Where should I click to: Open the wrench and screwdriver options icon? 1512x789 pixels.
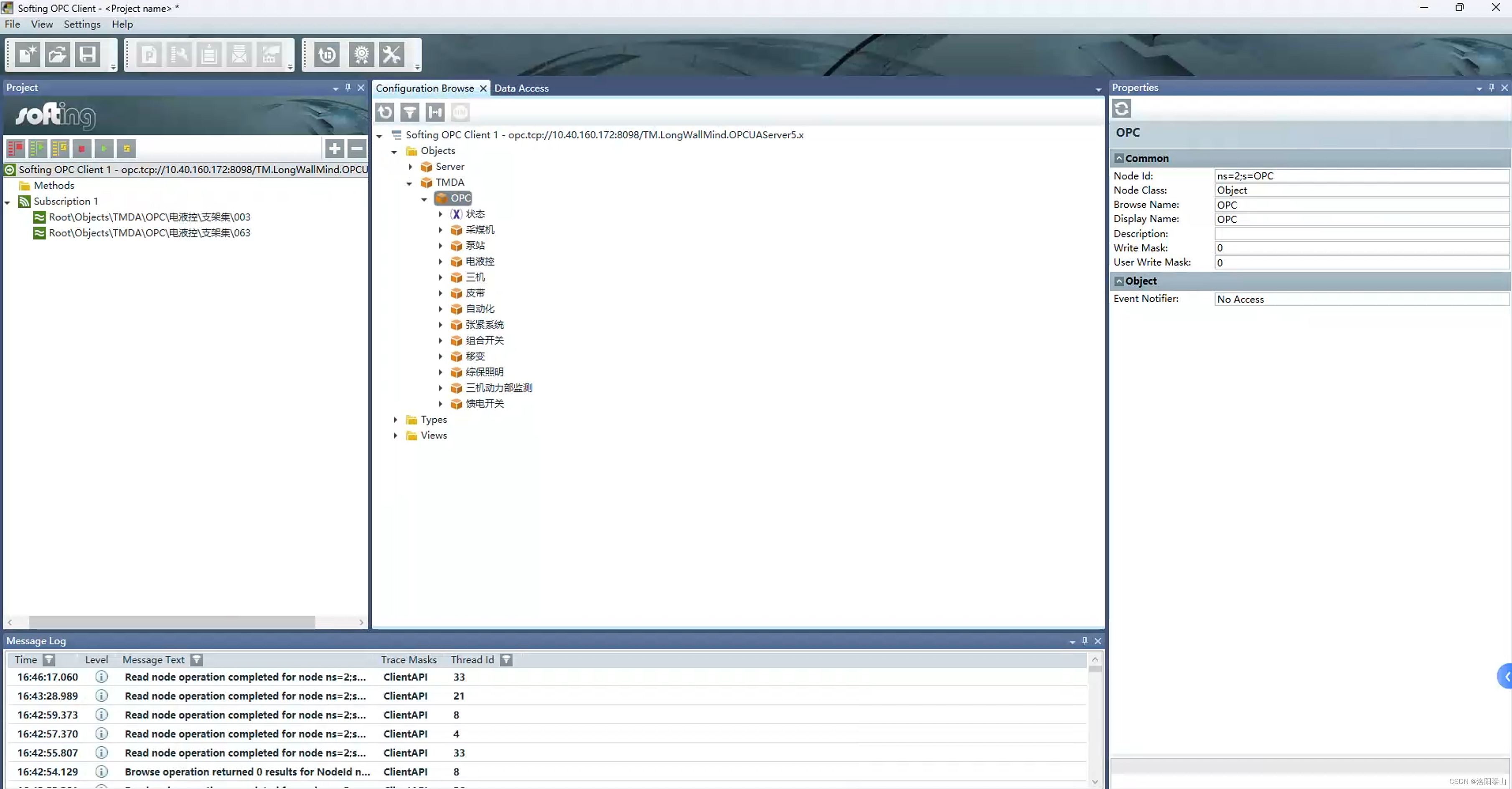tap(391, 55)
